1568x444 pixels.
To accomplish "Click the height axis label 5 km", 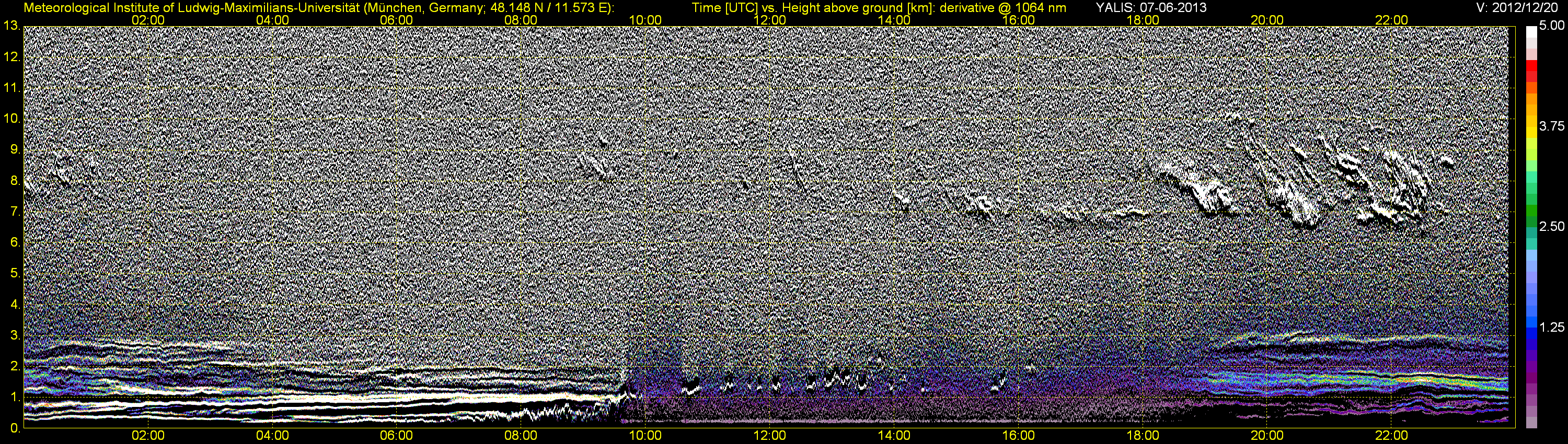I will point(15,273).
